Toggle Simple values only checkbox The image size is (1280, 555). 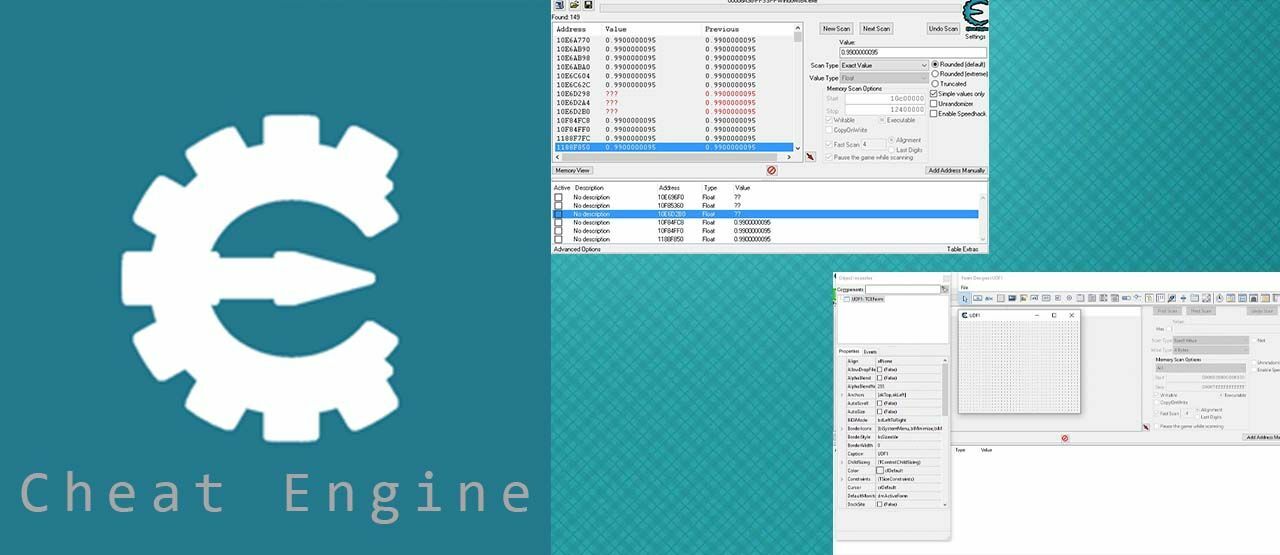click(x=934, y=93)
